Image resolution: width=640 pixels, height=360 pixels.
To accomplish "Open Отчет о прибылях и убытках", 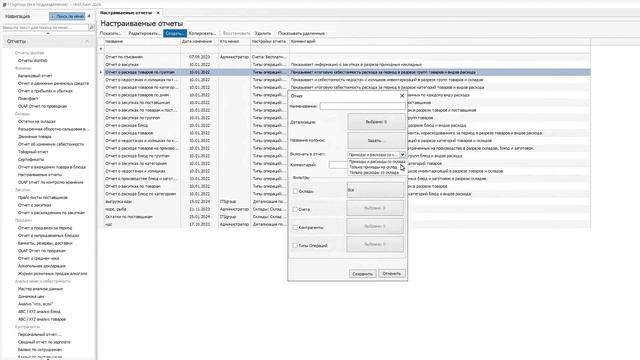I will [x=45, y=91].
